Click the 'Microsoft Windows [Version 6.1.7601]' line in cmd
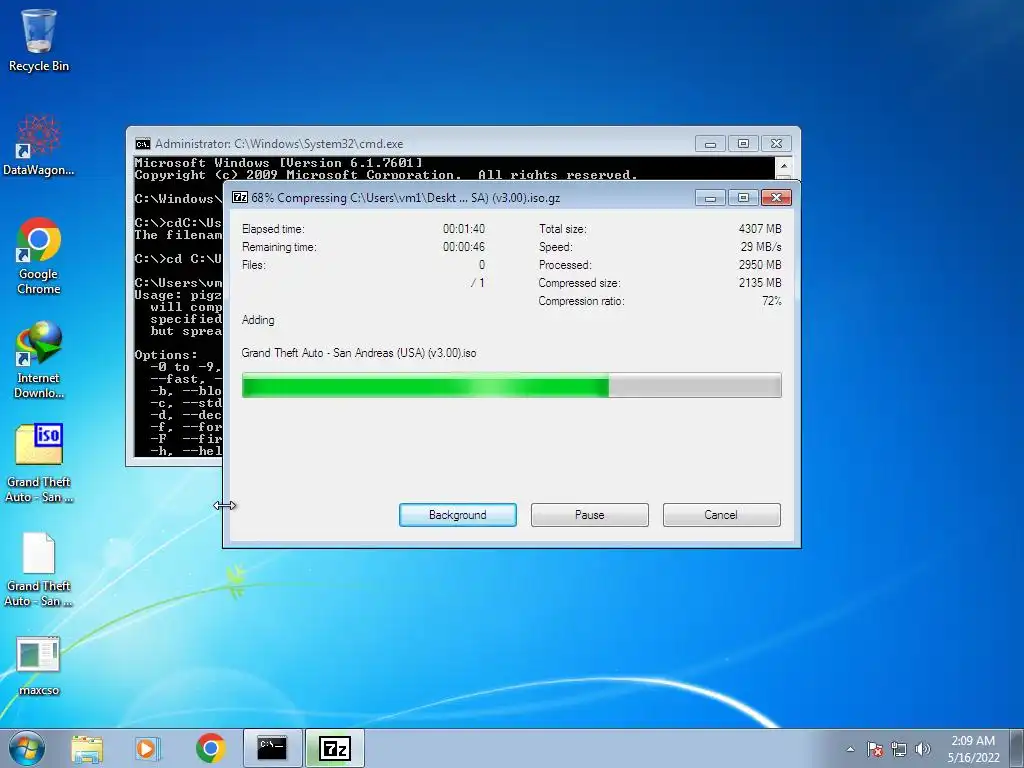Viewport: 1024px width, 768px height. [278, 163]
